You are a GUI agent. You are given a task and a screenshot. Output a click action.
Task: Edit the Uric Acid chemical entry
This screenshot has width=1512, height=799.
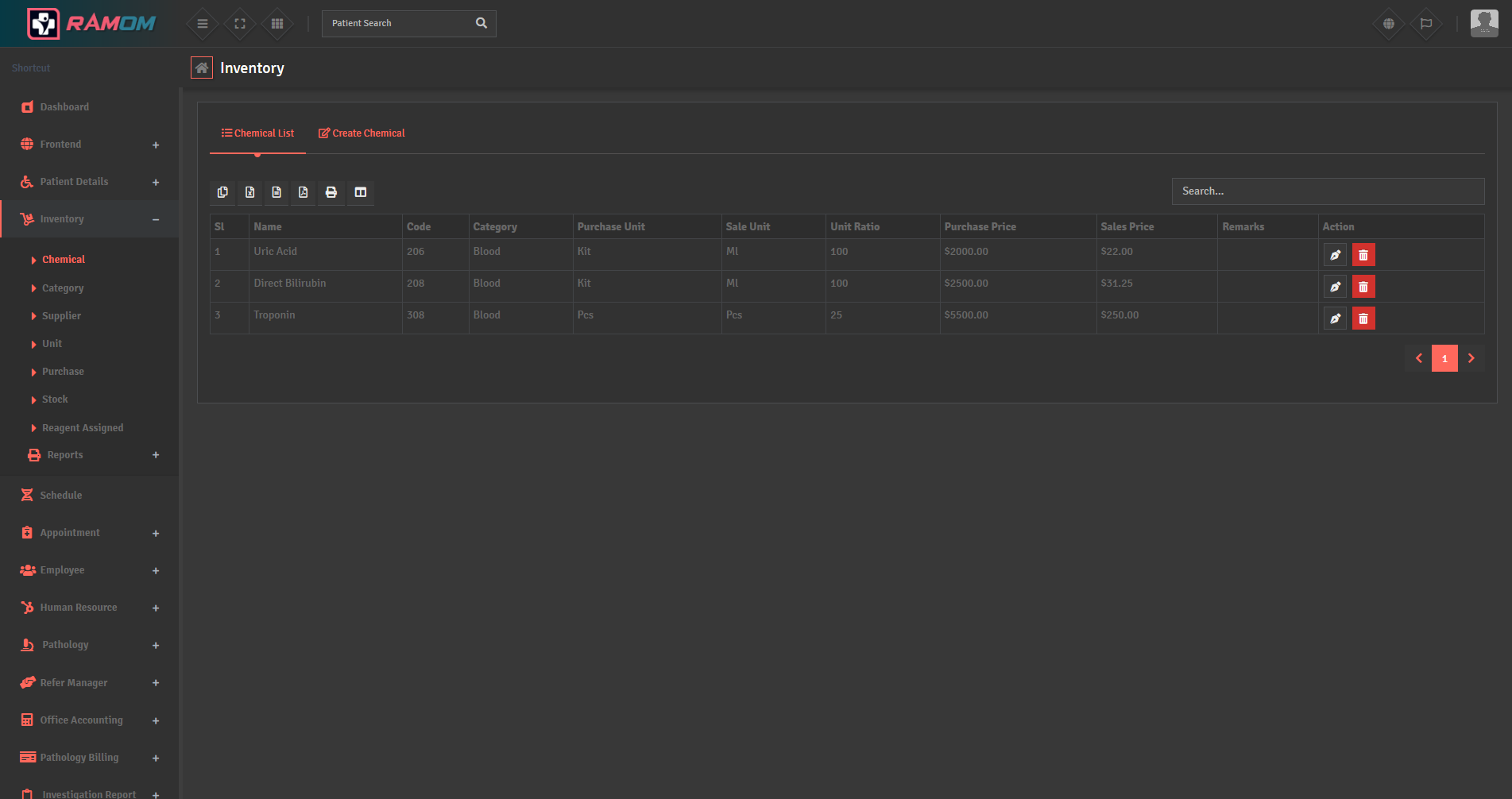click(1335, 254)
